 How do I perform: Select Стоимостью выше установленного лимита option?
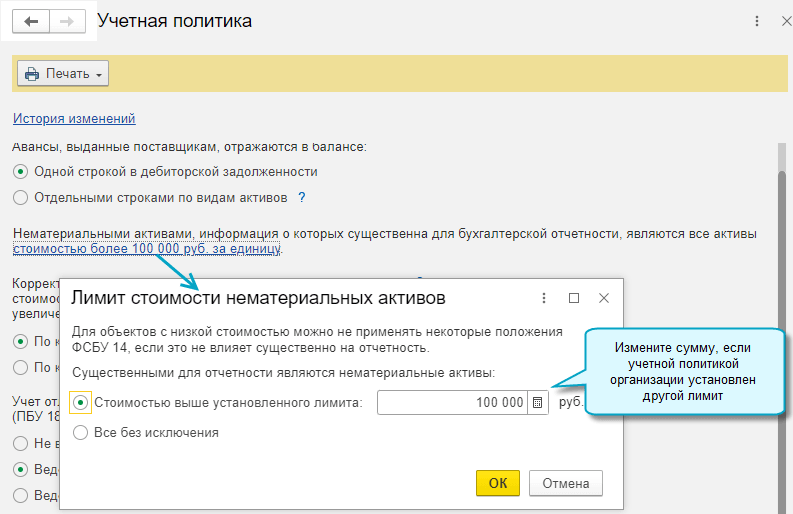click(82, 402)
